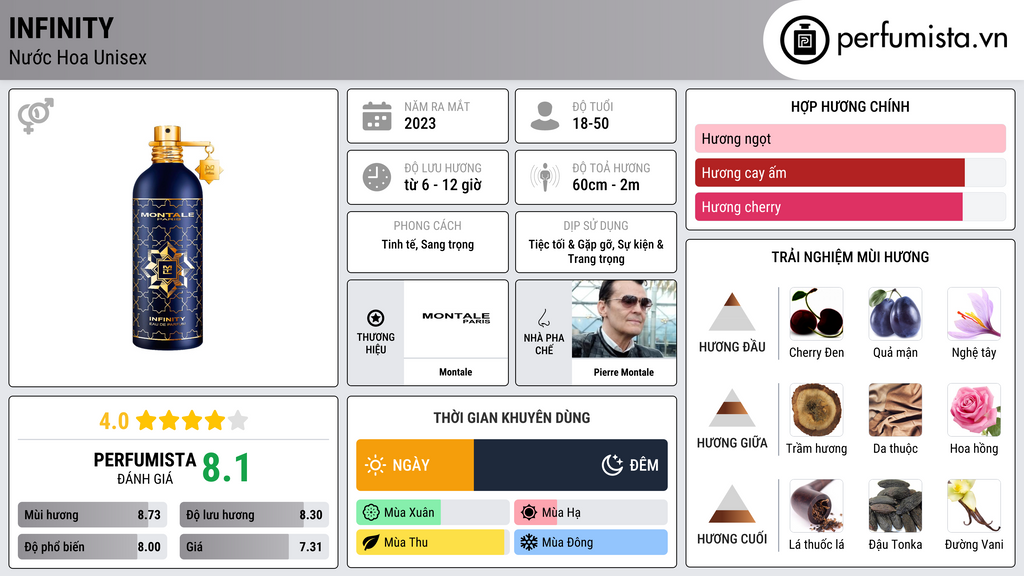Click the Pierre Montale perfumer photo
This screenshot has height=576, width=1024.
tap(624, 319)
